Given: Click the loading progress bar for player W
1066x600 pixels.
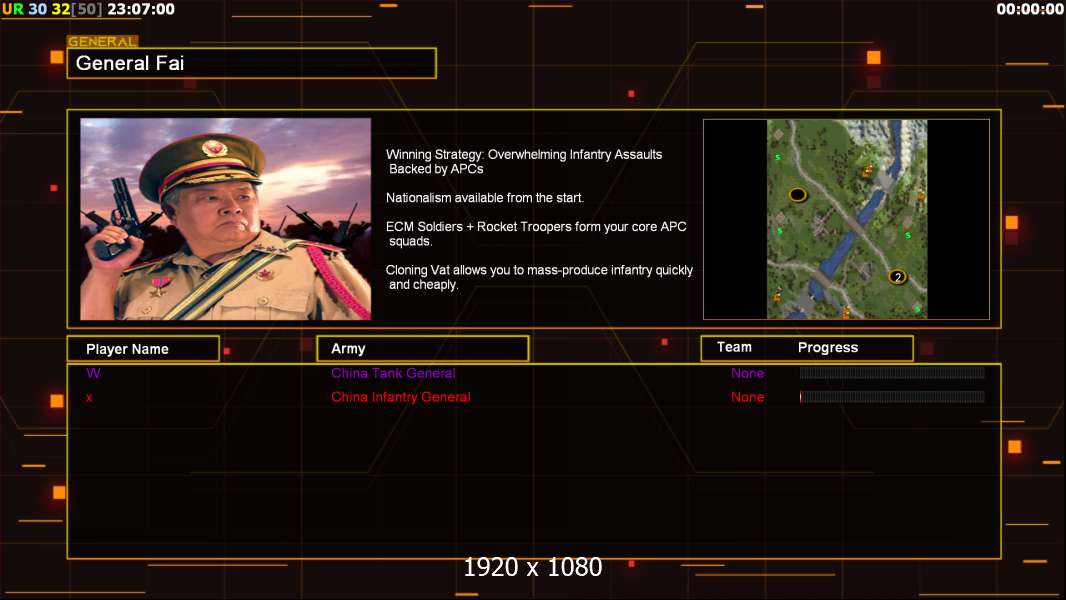Looking at the screenshot, I should click(x=892, y=372).
